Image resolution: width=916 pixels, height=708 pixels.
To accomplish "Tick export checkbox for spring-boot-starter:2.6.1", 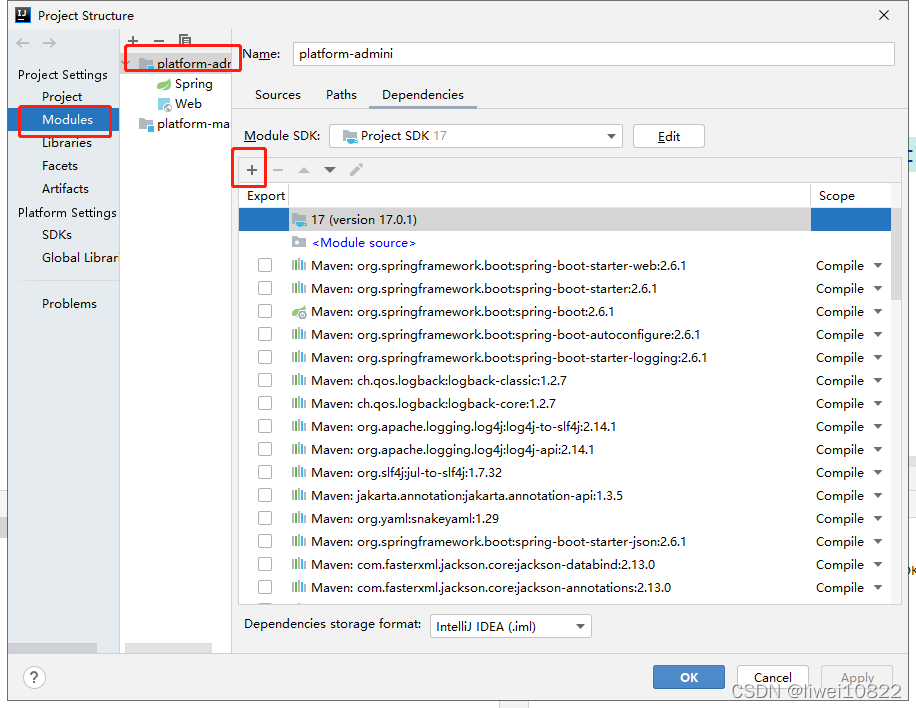I will point(265,288).
